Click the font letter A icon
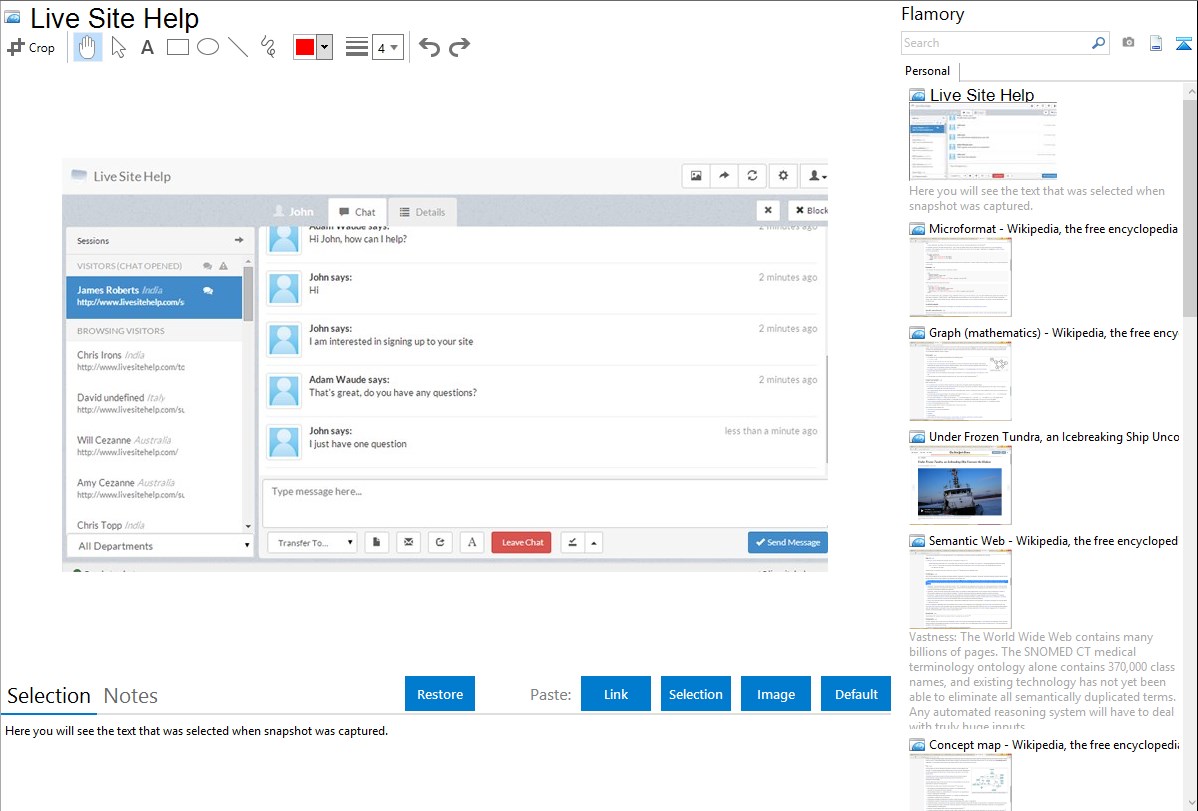 click(x=472, y=542)
